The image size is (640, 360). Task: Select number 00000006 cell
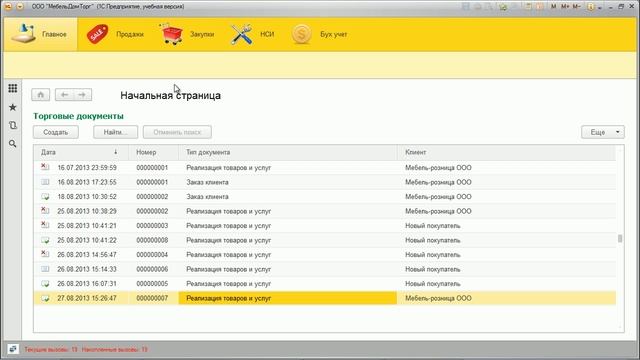pos(152,269)
